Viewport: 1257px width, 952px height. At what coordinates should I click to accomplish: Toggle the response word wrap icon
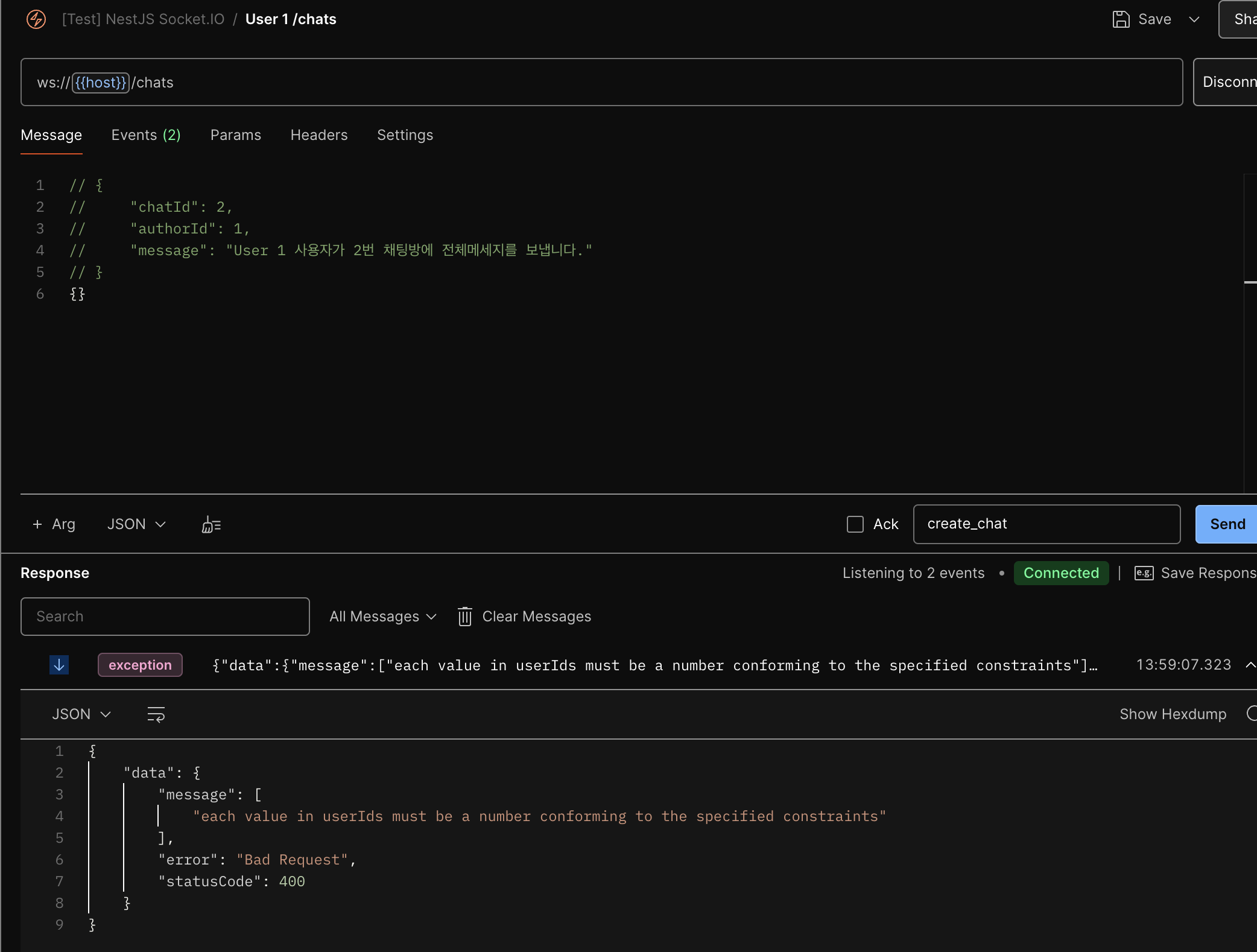point(156,714)
